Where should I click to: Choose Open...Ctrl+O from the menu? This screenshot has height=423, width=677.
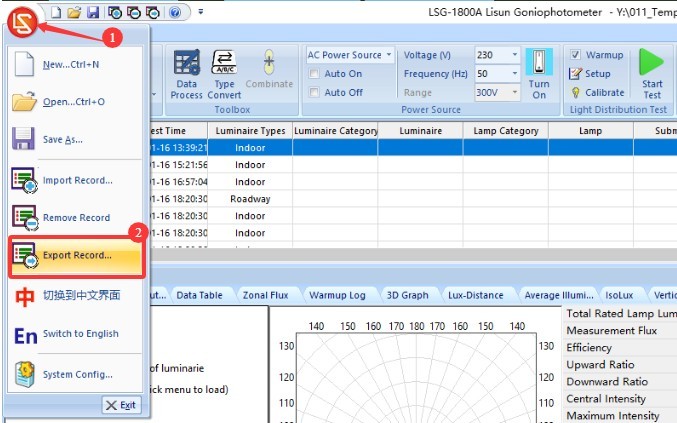(x=75, y=102)
